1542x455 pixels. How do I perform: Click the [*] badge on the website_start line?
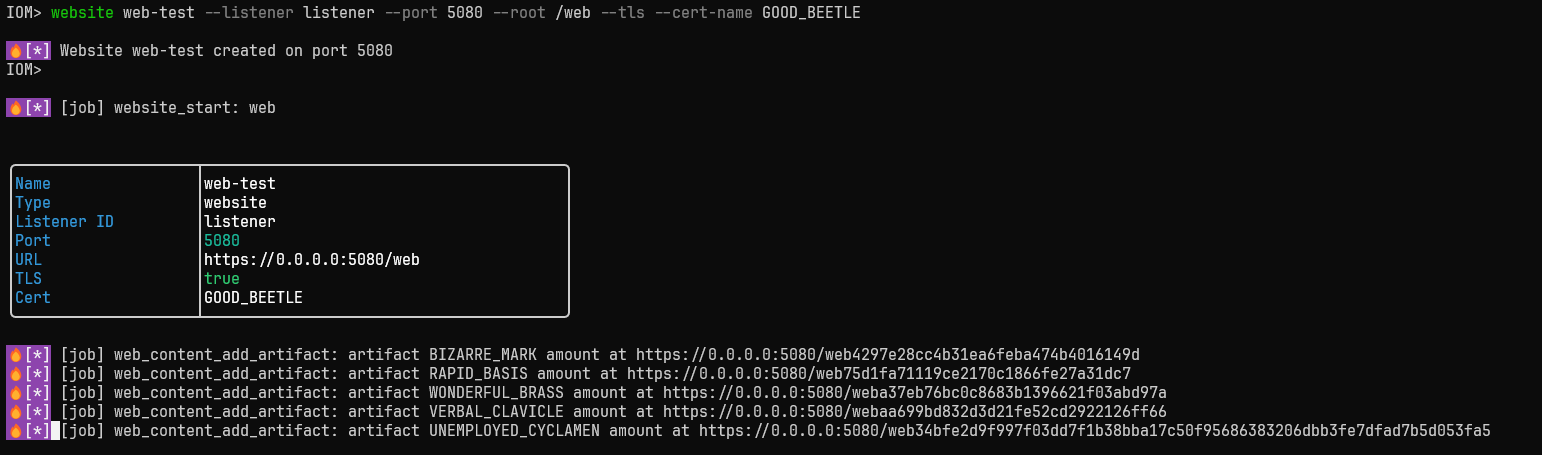[x=38, y=108]
